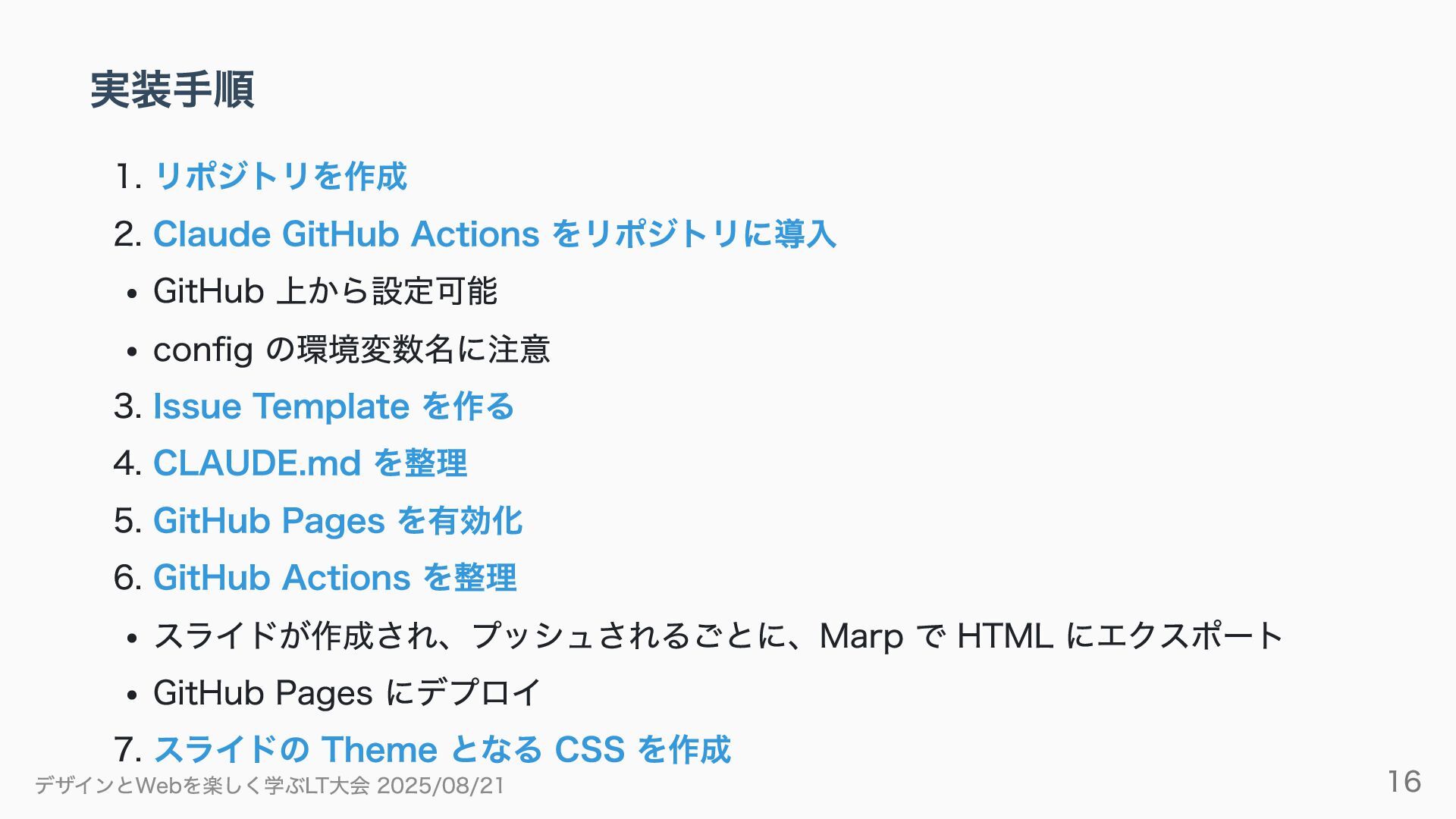Image resolution: width=1456 pixels, height=819 pixels.
Task: Click the list number 1. marker
Action: click(128, 177)
